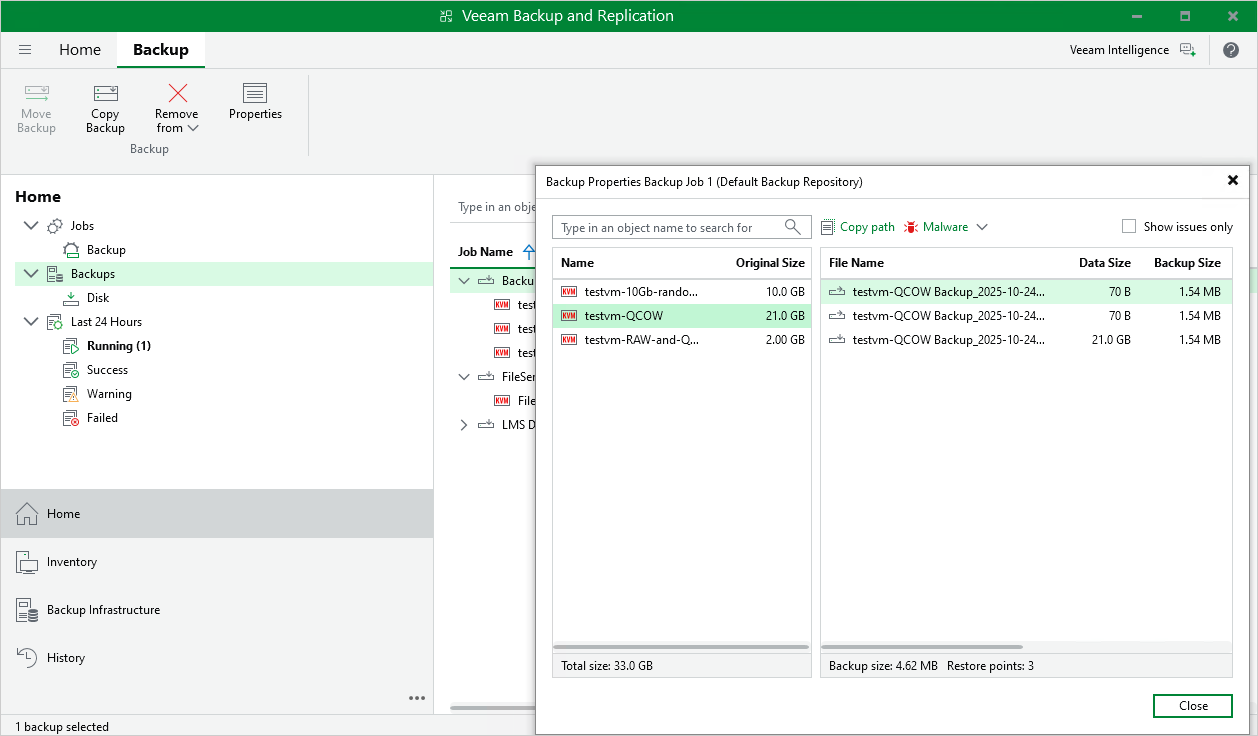1258x736 pixels.
Task: Click the Move Backup ribbon icon
Action: [36, 93]
